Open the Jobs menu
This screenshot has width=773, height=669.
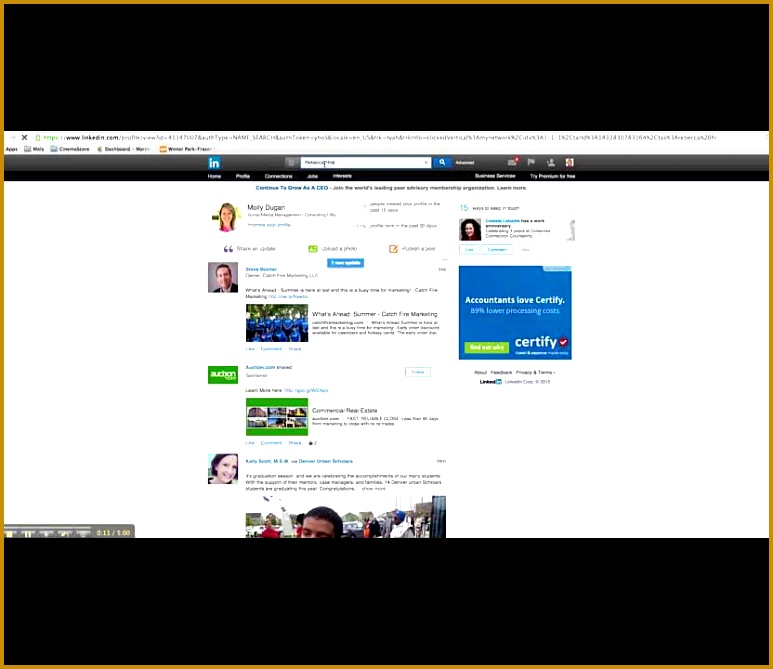coord(313,176)
